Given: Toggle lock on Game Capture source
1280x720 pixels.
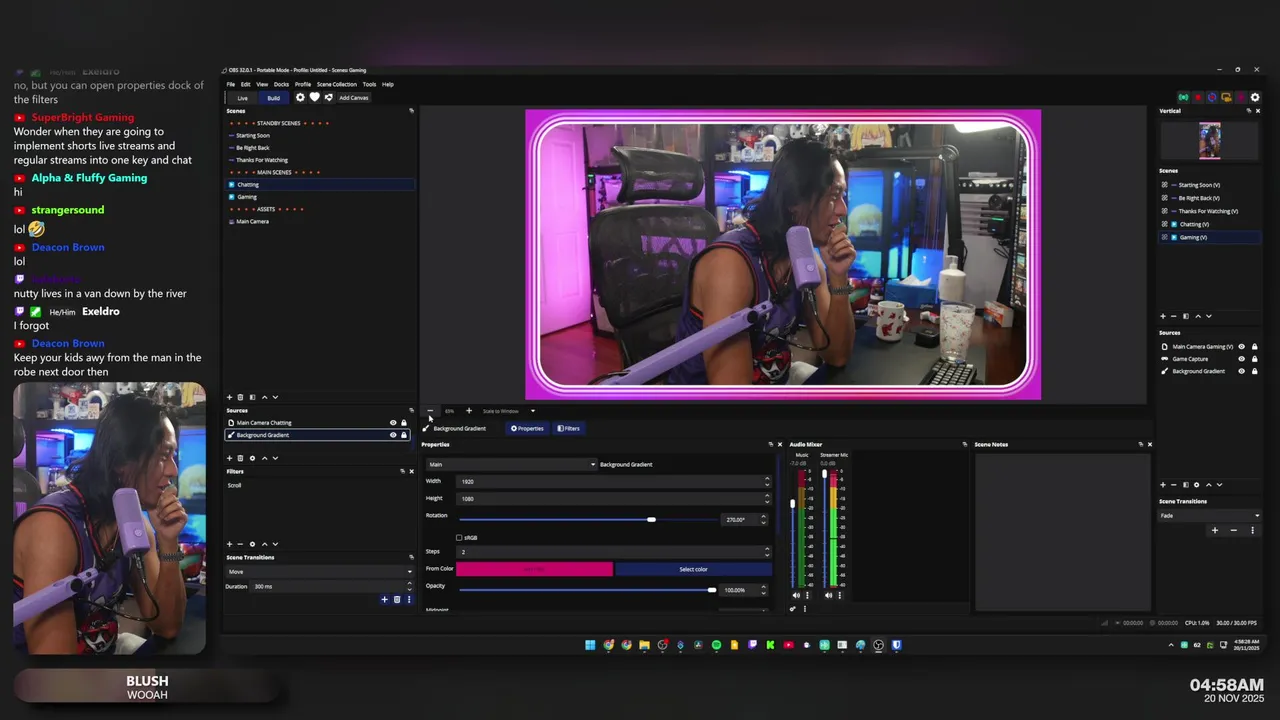Looking at the screenshot, I should (x=1254, y=359).
